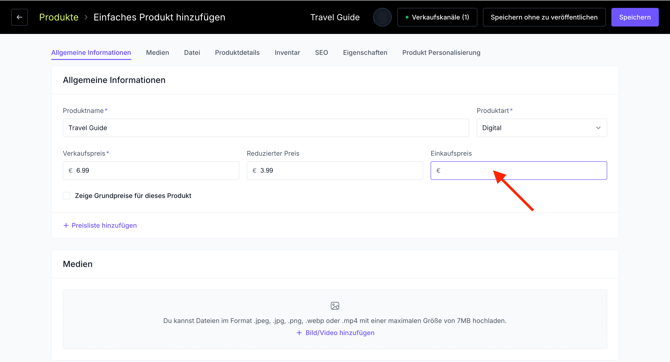Switch to Allgemeine Informationen tab
The image size is (670, 362).
[x=91, y=53]
